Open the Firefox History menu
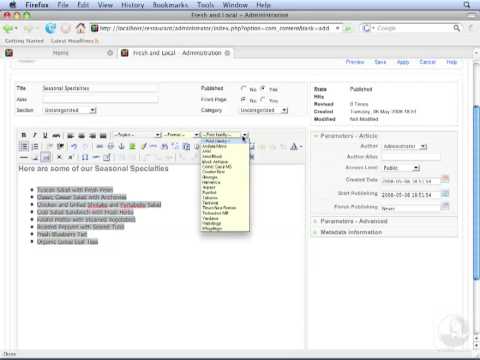 tap(132, 5)
